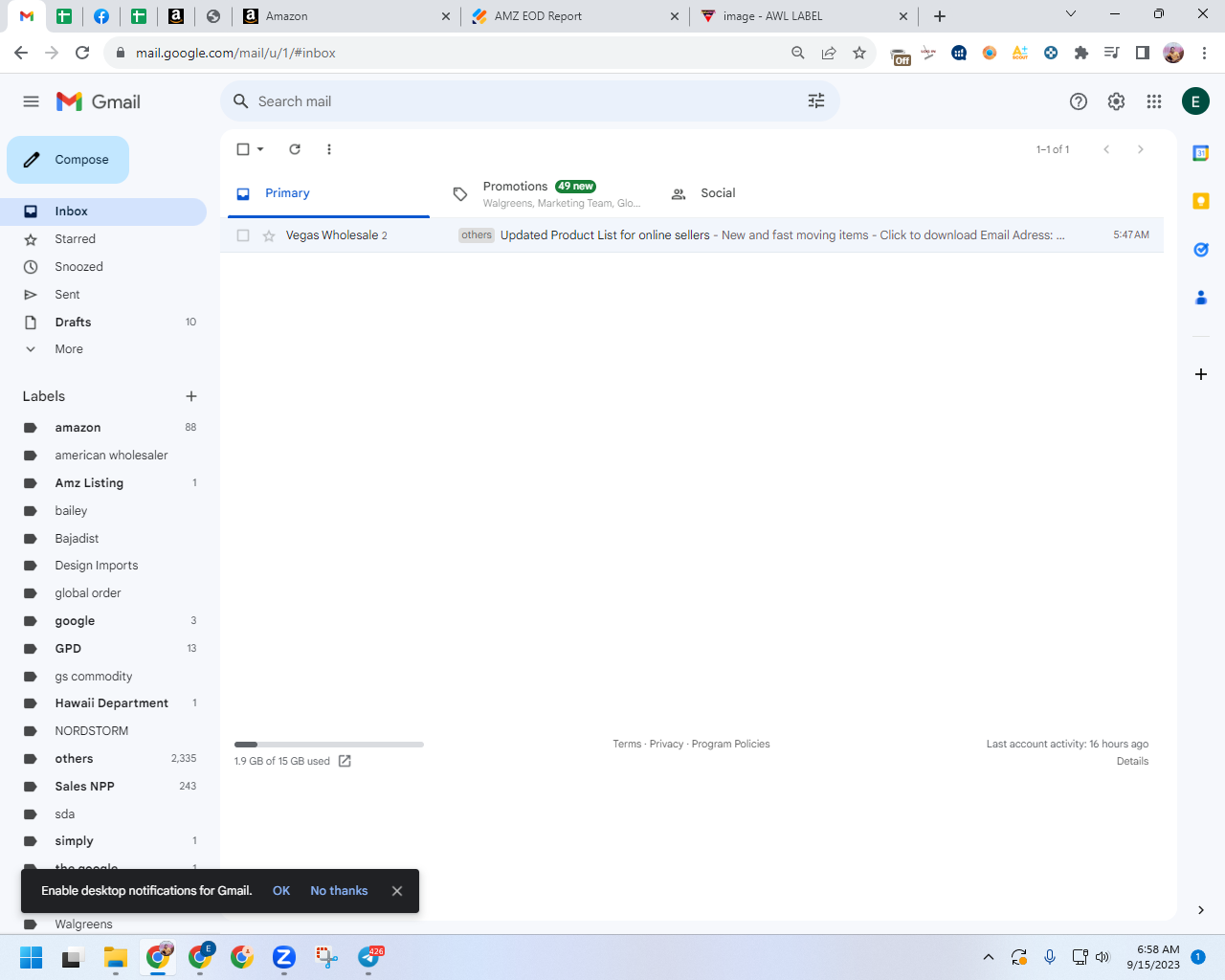Open the More options three-dot menu
The image size is (1225, 980).
(x=329, y=149)
